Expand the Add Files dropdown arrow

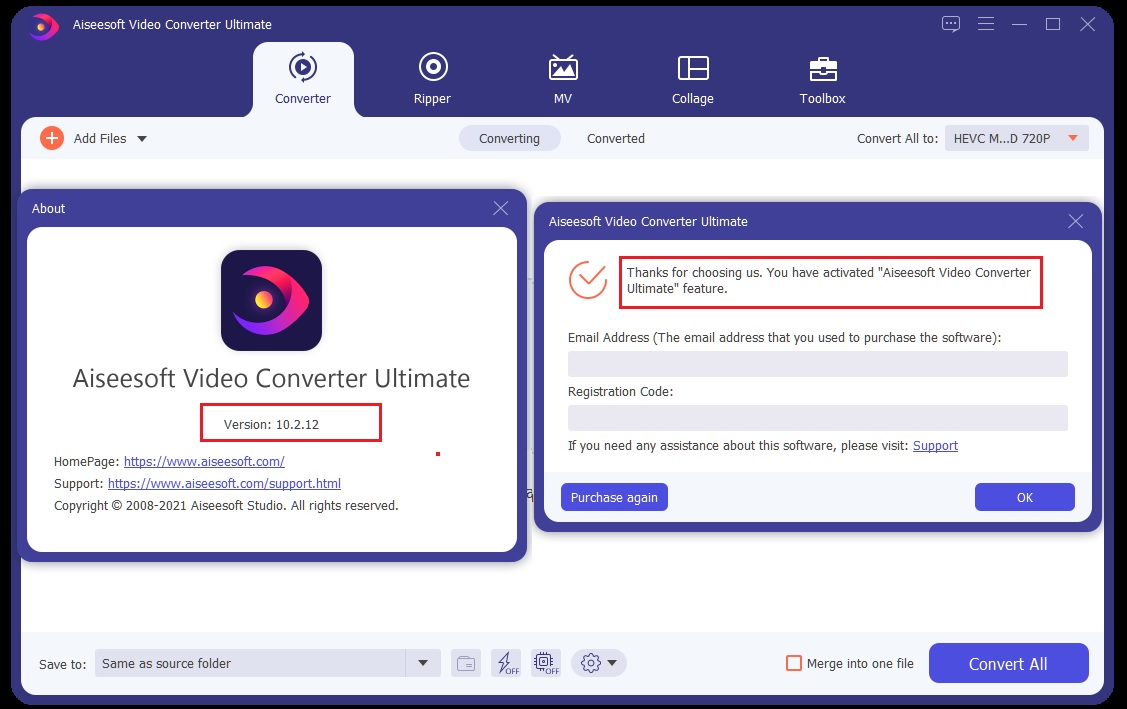(x=142, y=139)
